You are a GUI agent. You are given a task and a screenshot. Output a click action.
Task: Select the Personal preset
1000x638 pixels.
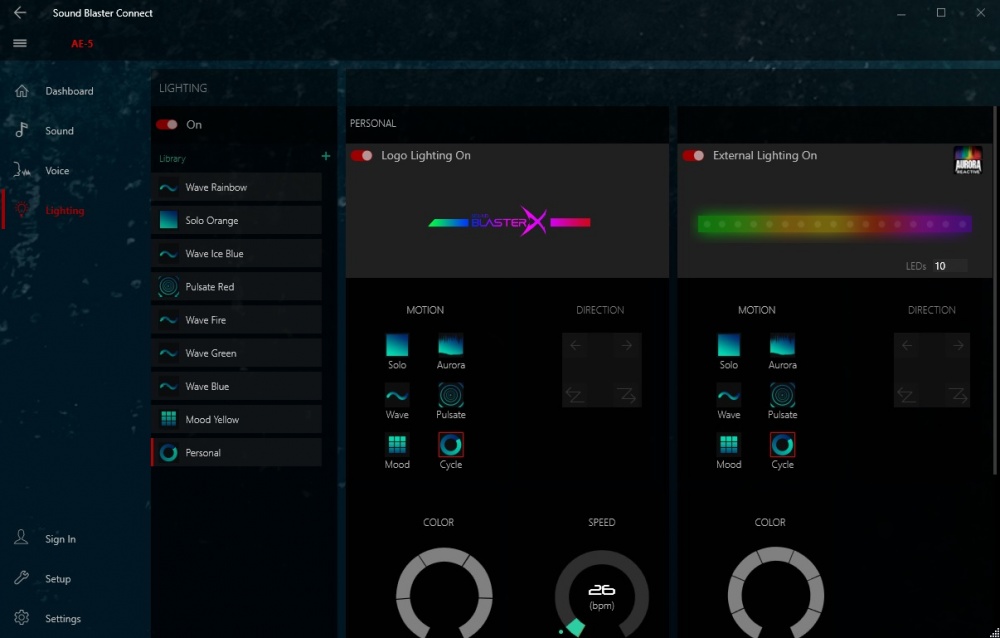(237, 452)
